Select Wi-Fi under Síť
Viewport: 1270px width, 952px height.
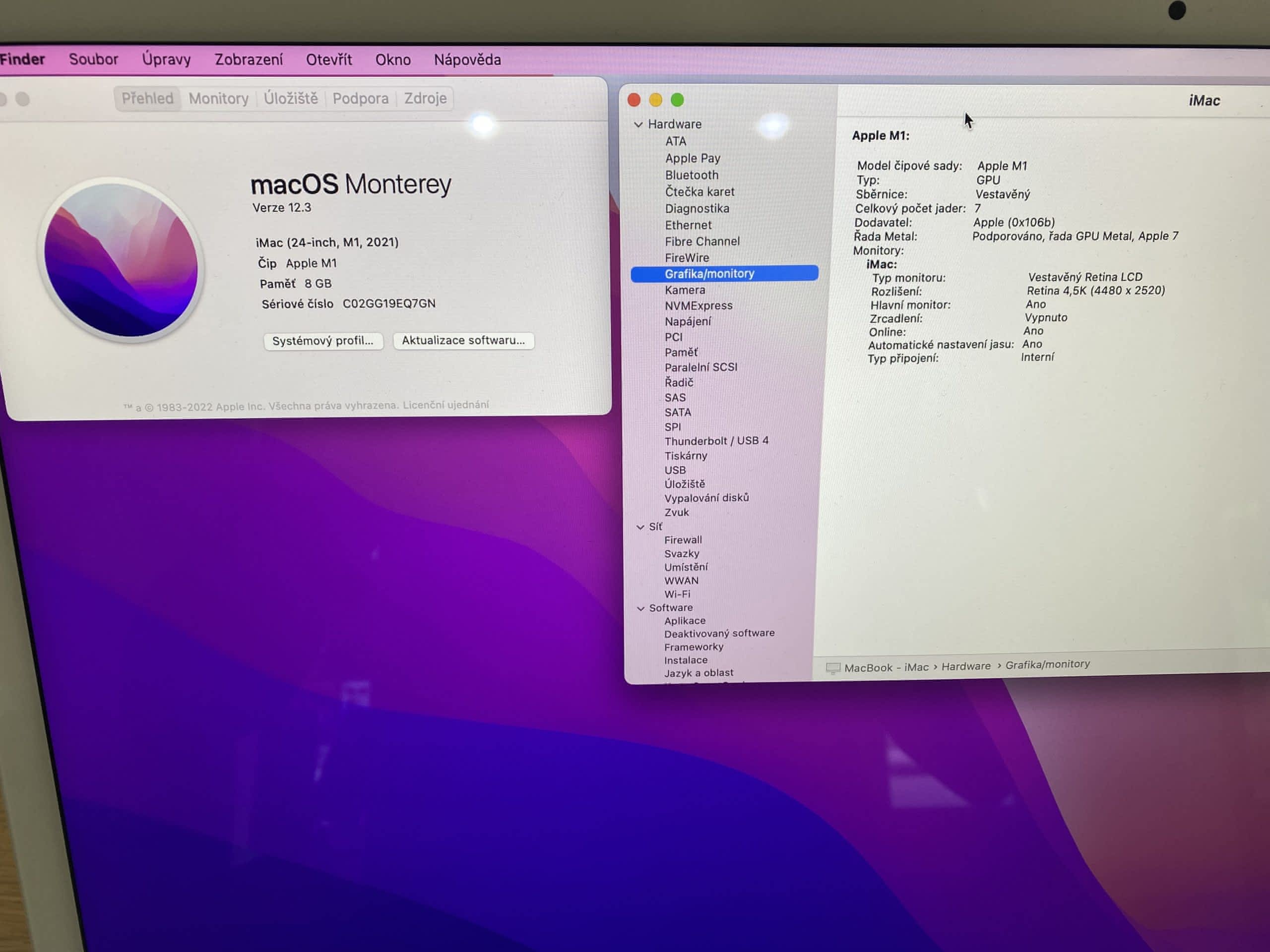tap(677, 595)
